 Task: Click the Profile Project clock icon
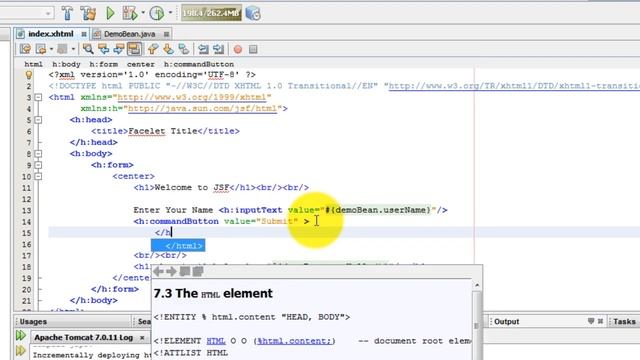click(157, 13)
